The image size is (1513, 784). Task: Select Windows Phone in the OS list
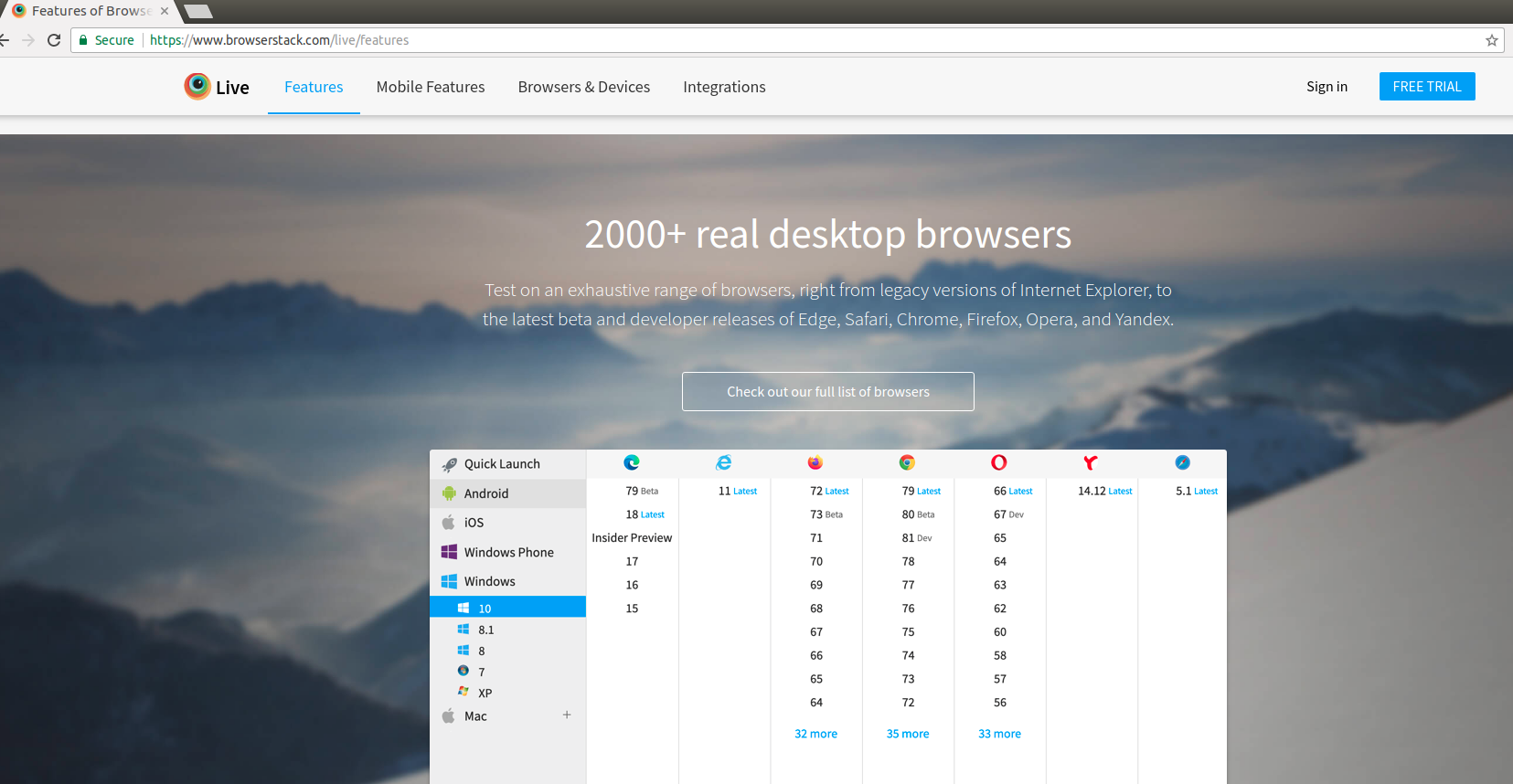[x=507, y=552]
